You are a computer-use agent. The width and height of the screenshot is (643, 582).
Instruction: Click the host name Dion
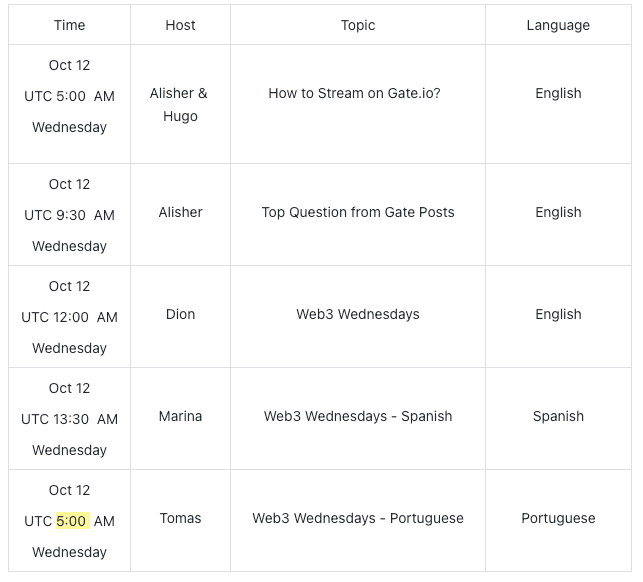pos(180,314)
